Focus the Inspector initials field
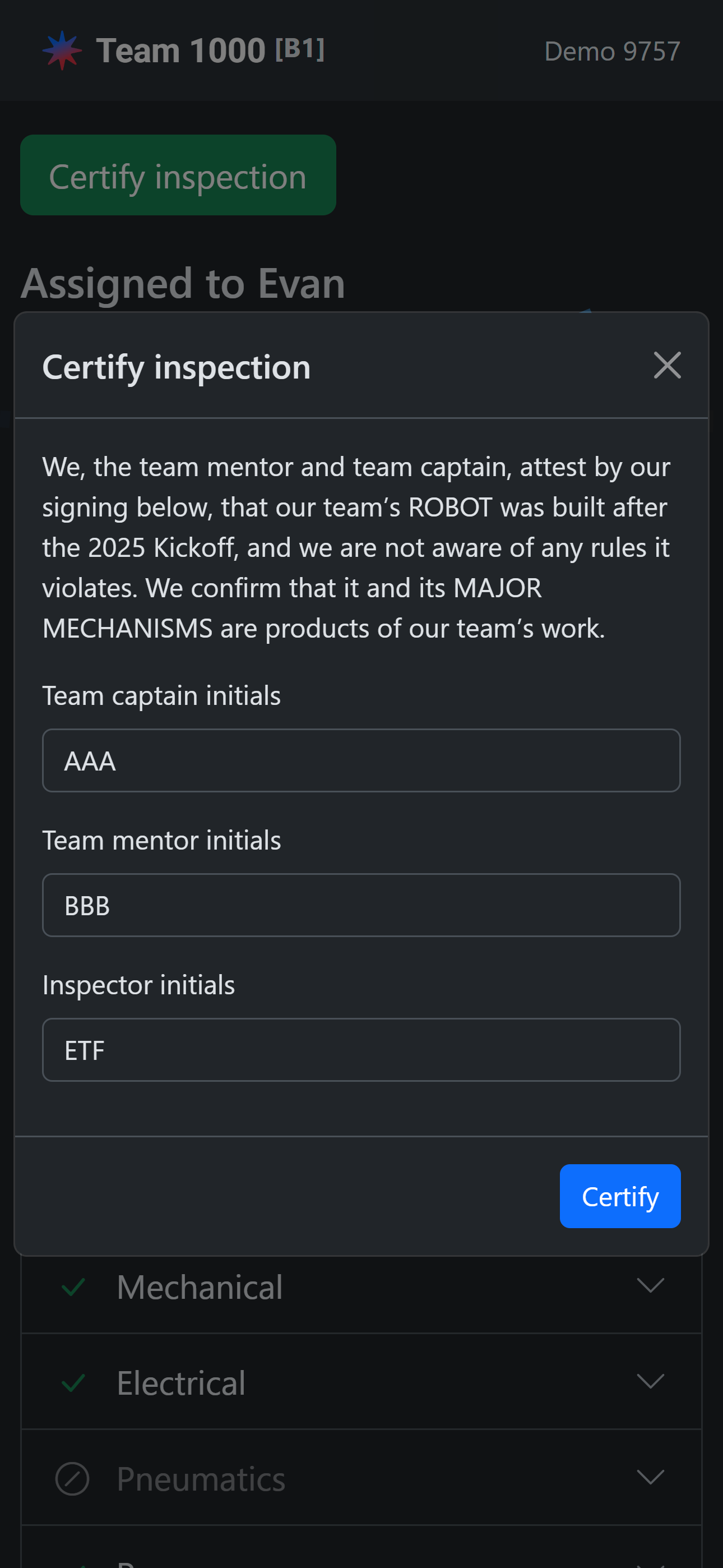Screen dimensions: 723x1568 (x=361, y=1050)
